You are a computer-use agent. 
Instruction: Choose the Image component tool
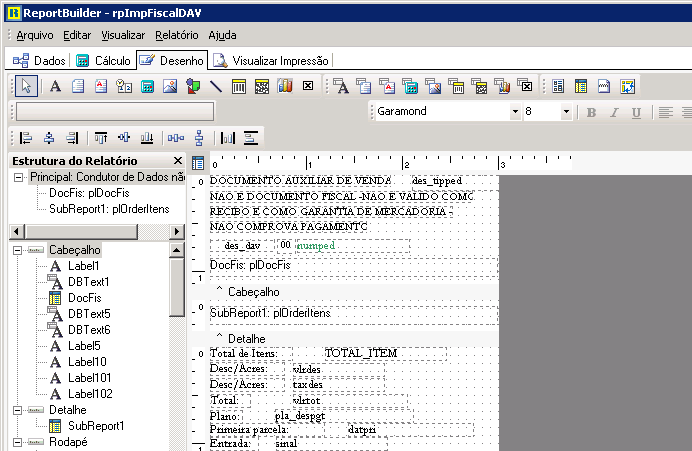tap(170, 86)
